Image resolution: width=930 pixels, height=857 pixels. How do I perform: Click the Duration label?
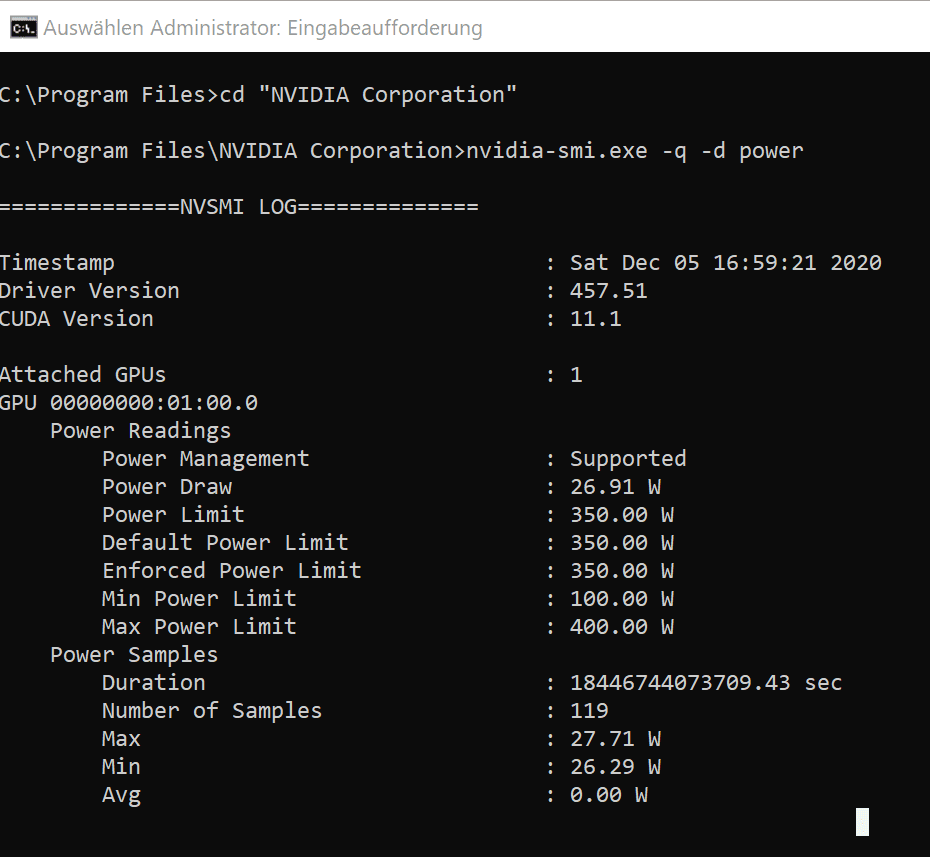154,683
